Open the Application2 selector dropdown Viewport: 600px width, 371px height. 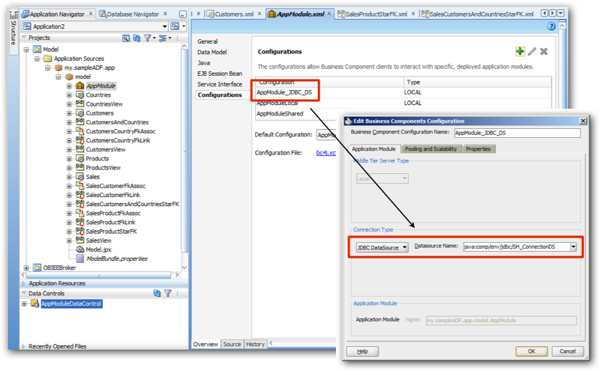click(165, 26)
